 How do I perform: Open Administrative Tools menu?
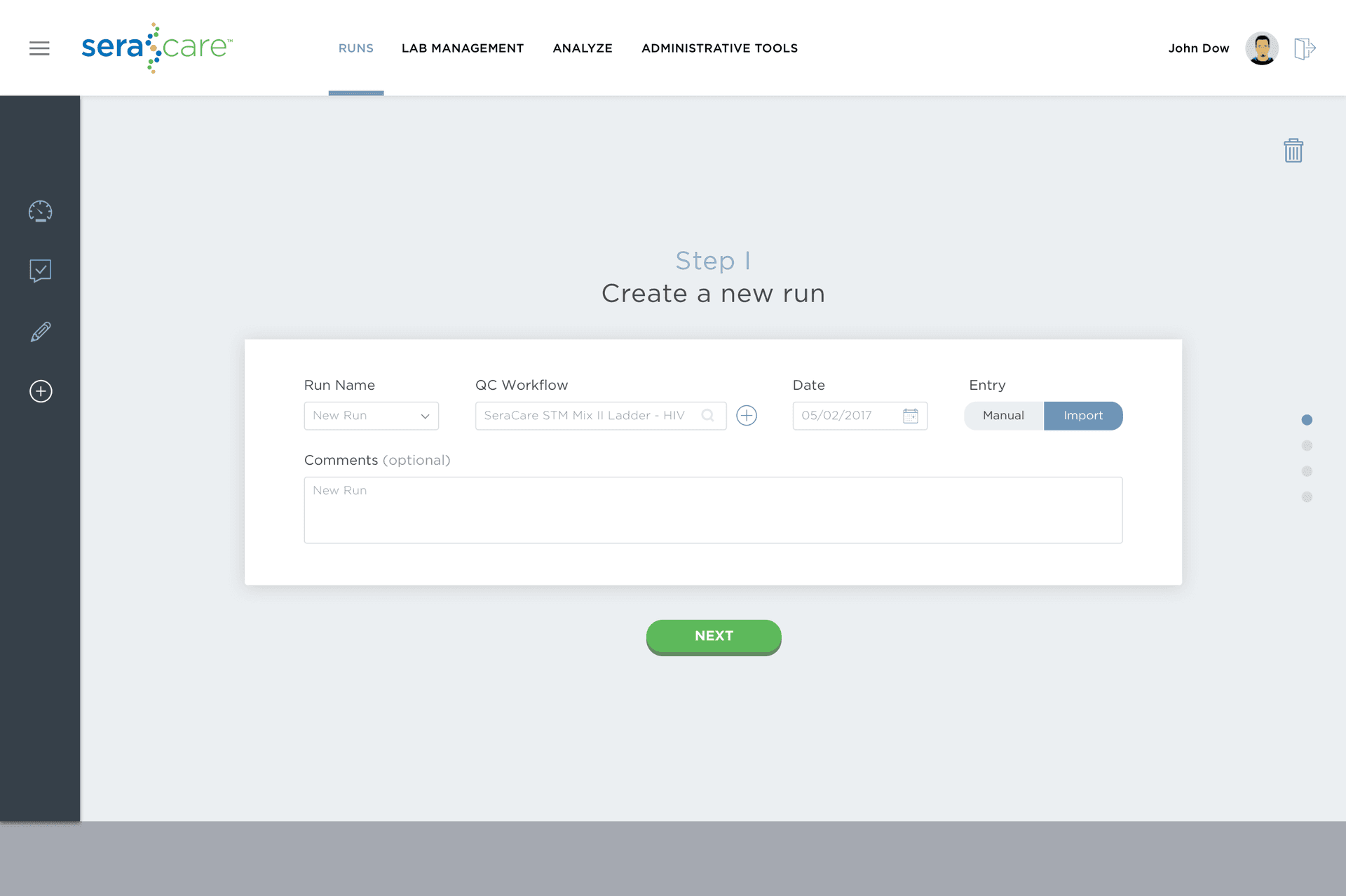pos(719,48)
